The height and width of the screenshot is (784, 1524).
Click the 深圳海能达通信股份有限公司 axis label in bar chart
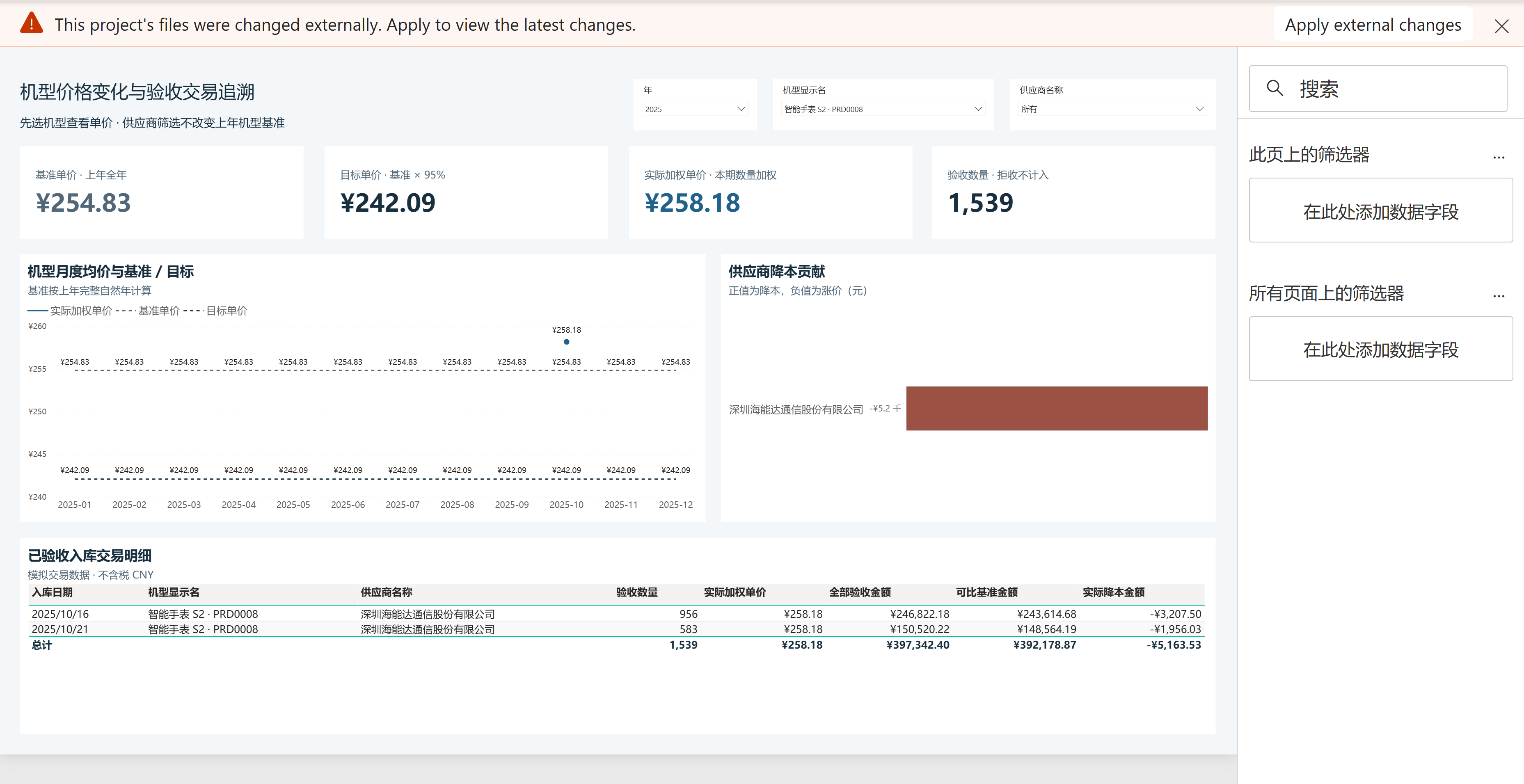point(796,409)
